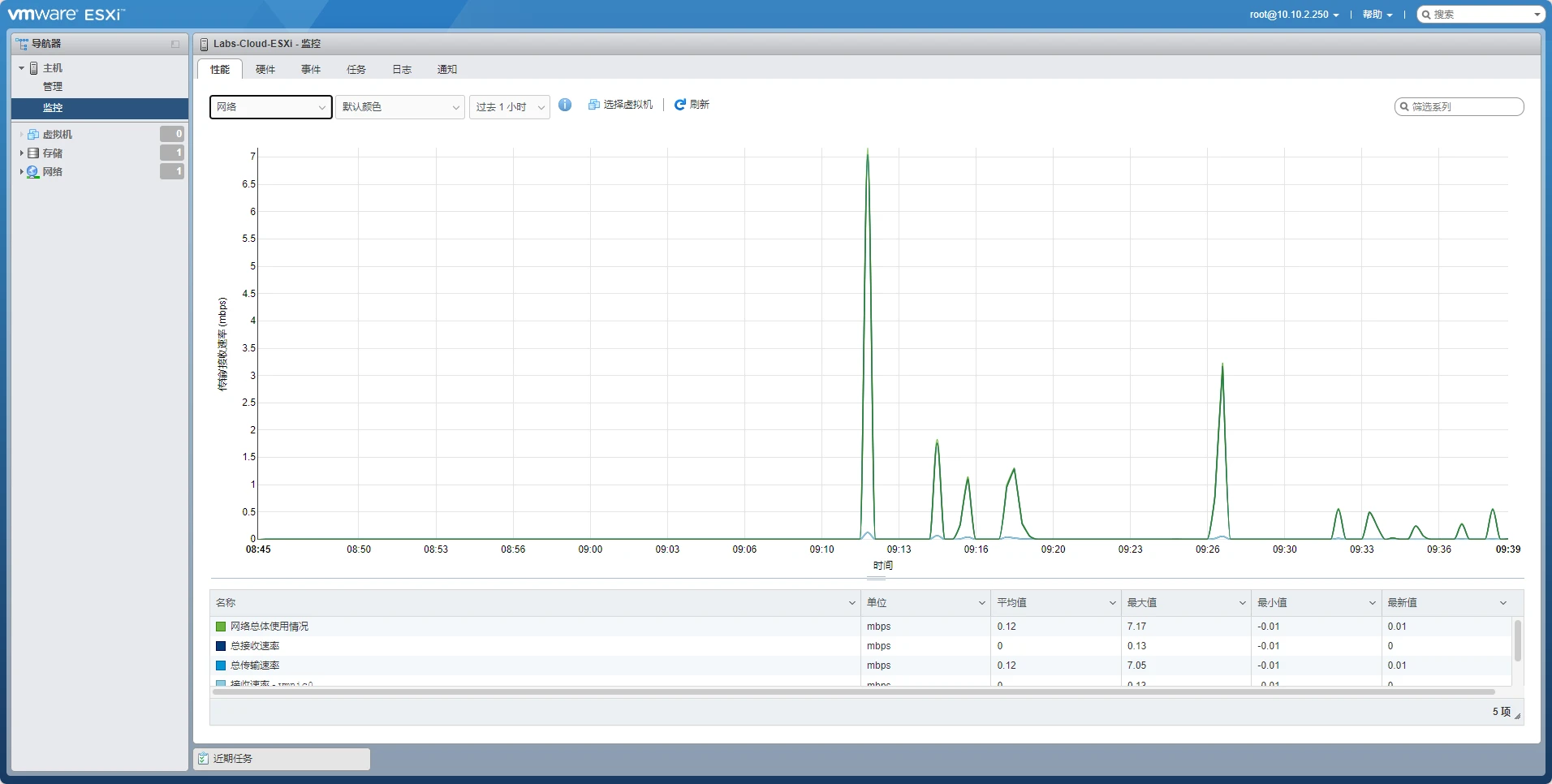Viewport: 1552px width, 784px height.
Task: Click the 主机 host icon in navigator
Action: point(34,68)
